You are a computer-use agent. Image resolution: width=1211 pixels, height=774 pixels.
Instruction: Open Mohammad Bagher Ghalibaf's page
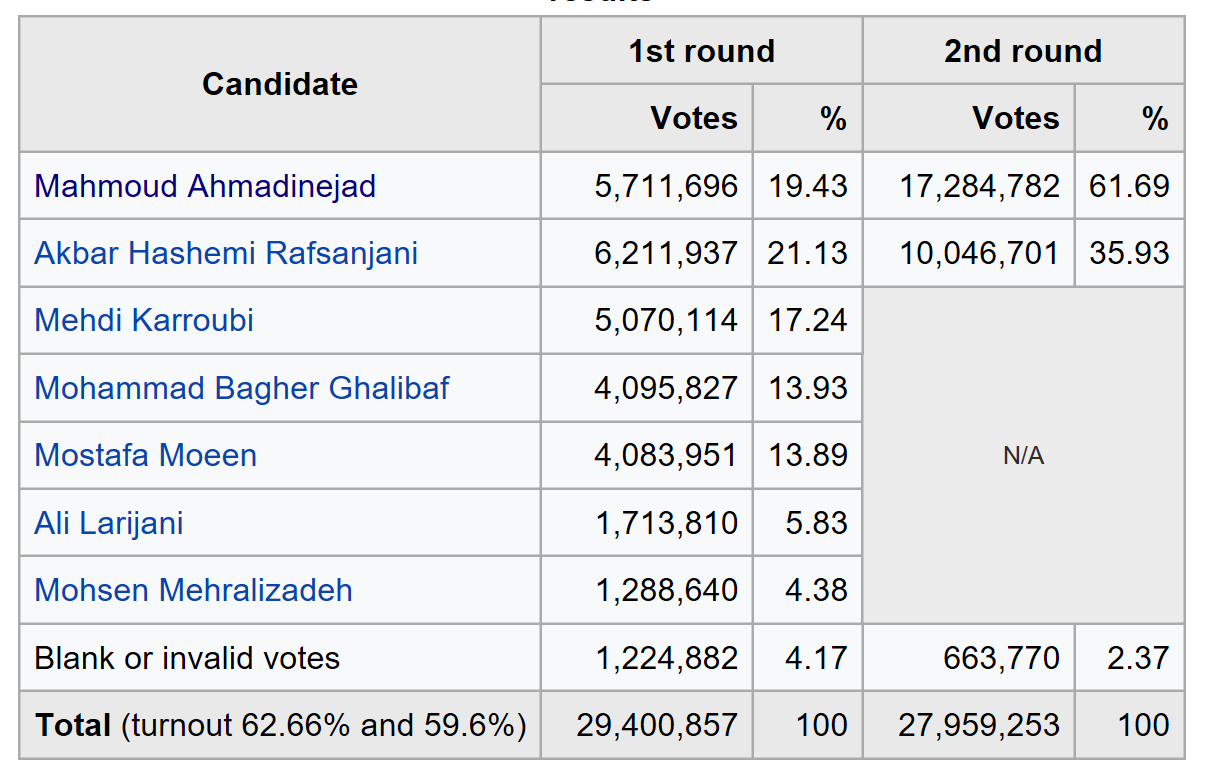point(242,388)
